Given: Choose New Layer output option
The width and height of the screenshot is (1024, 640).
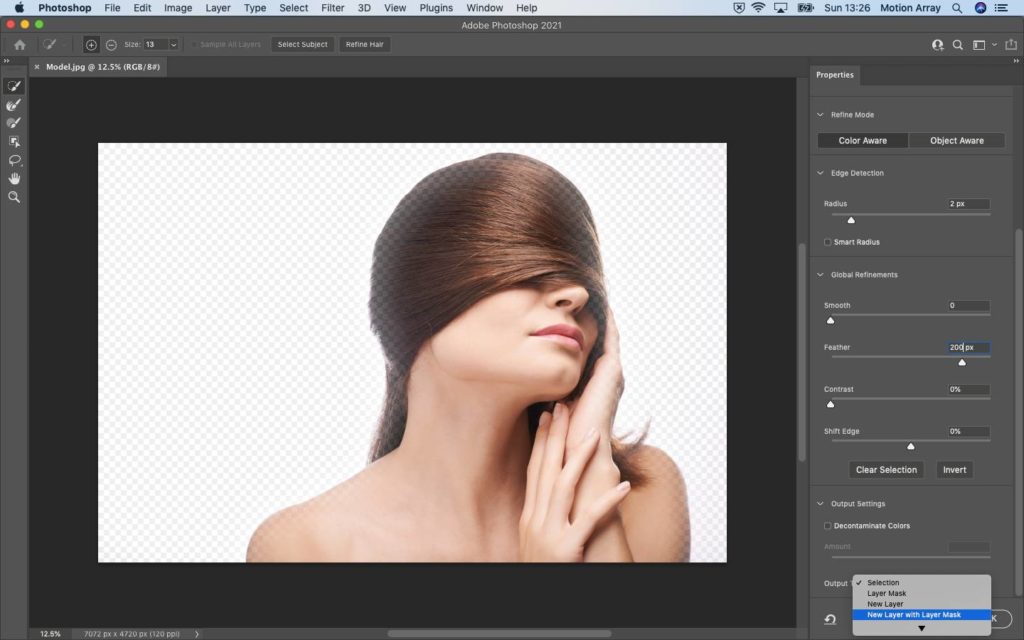Looking at the screenshot, I should coord(921,604).
